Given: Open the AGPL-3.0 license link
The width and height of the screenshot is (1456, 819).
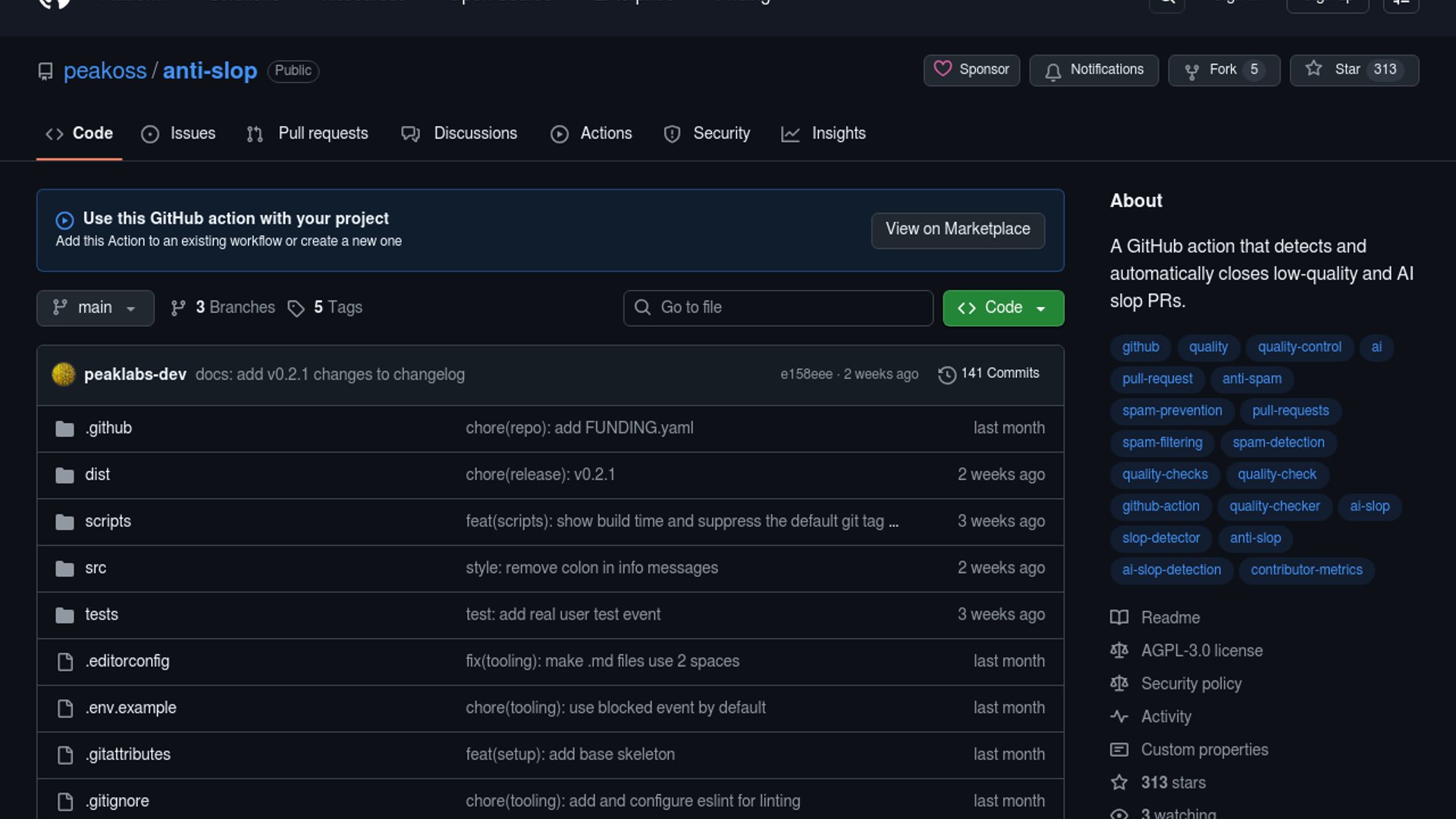Looking at the screenshot, I should 1201,651.
